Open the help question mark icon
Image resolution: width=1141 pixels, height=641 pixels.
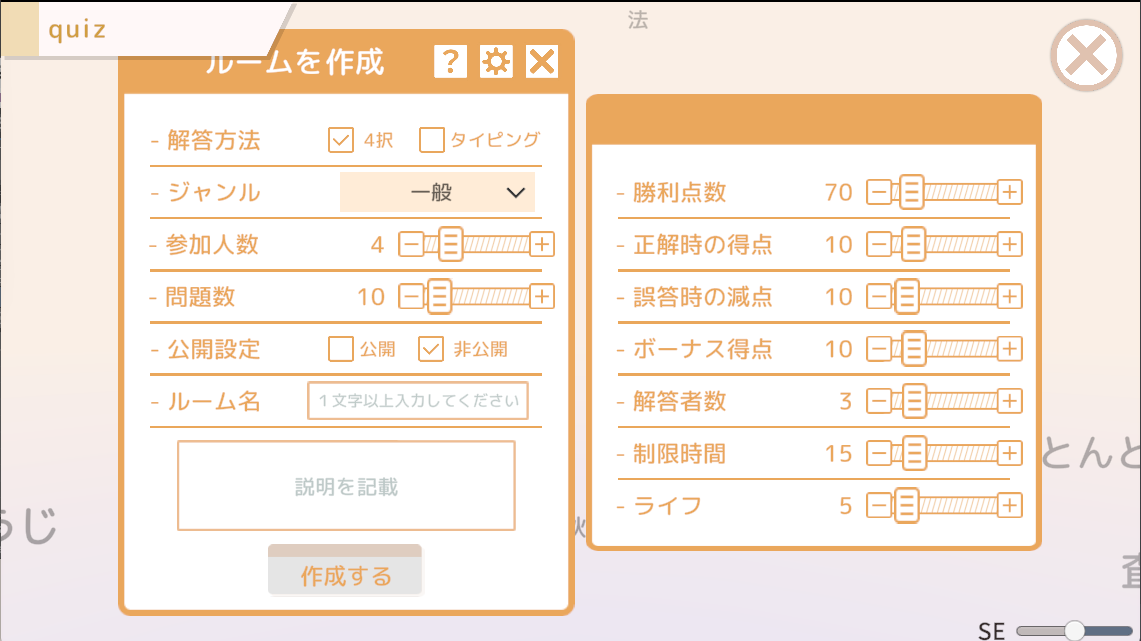coord(450,62)
